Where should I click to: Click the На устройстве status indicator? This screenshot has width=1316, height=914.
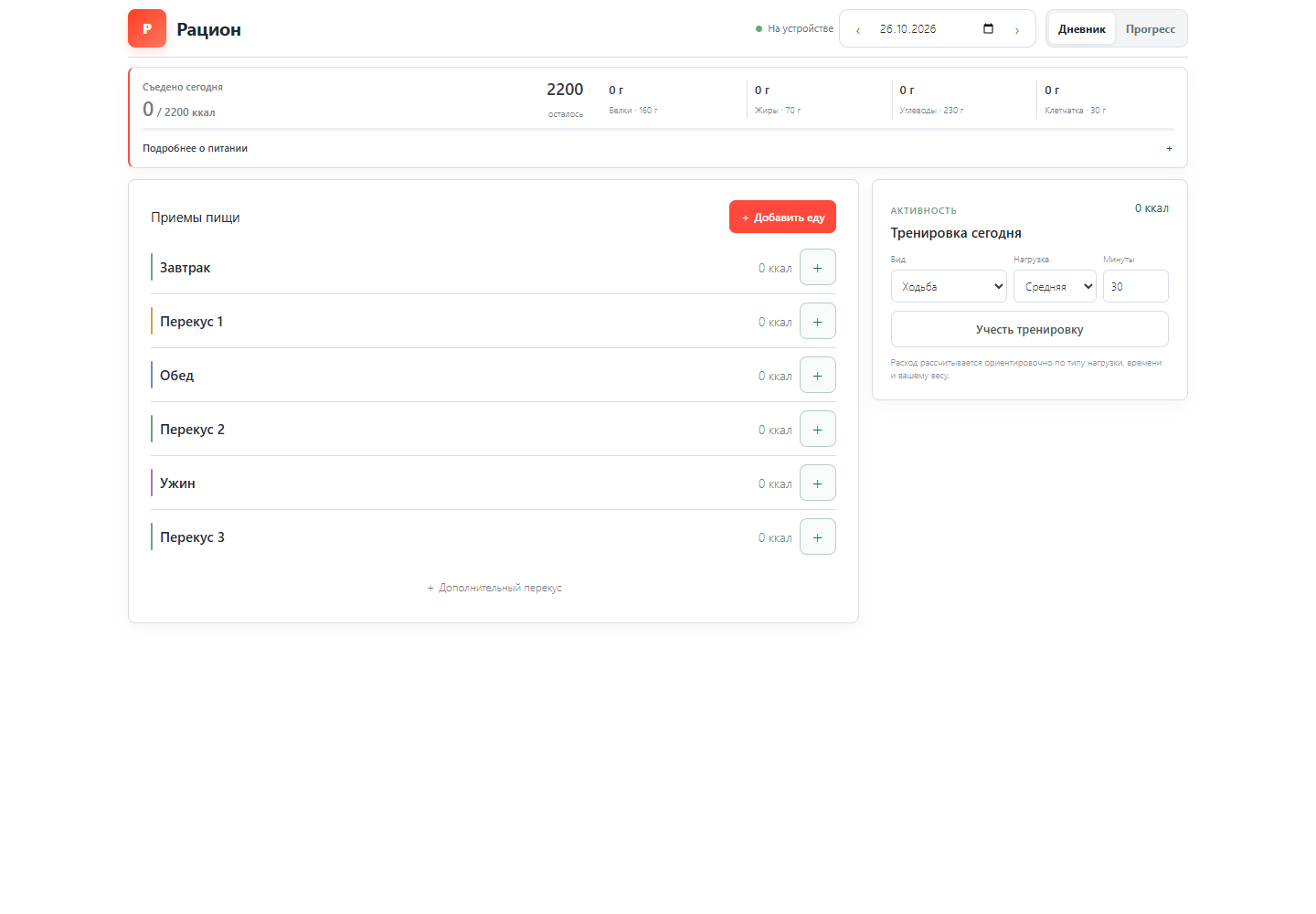point(794,28)
